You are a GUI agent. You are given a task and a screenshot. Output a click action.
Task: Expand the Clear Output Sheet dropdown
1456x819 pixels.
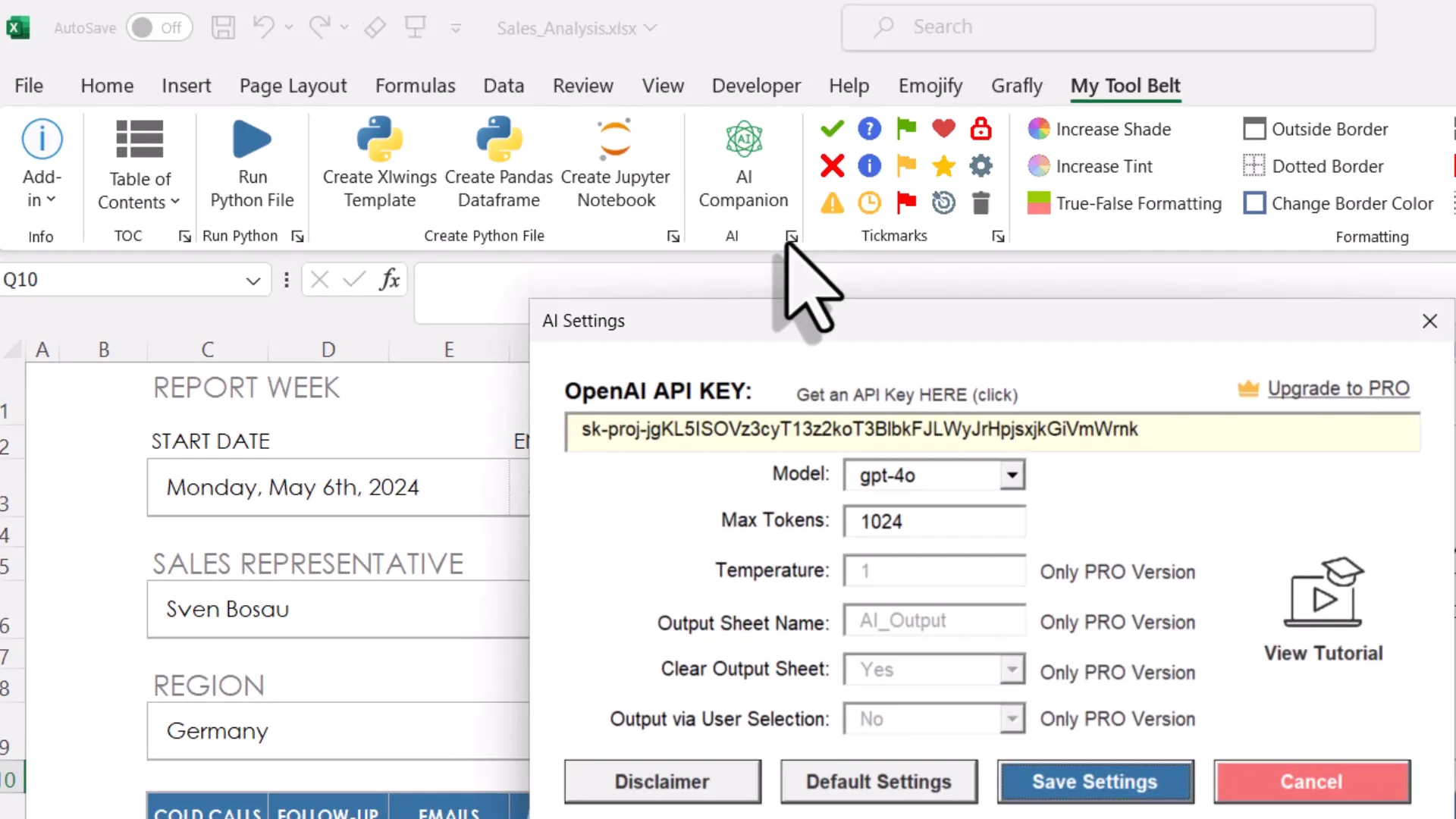pos(1012,669)
